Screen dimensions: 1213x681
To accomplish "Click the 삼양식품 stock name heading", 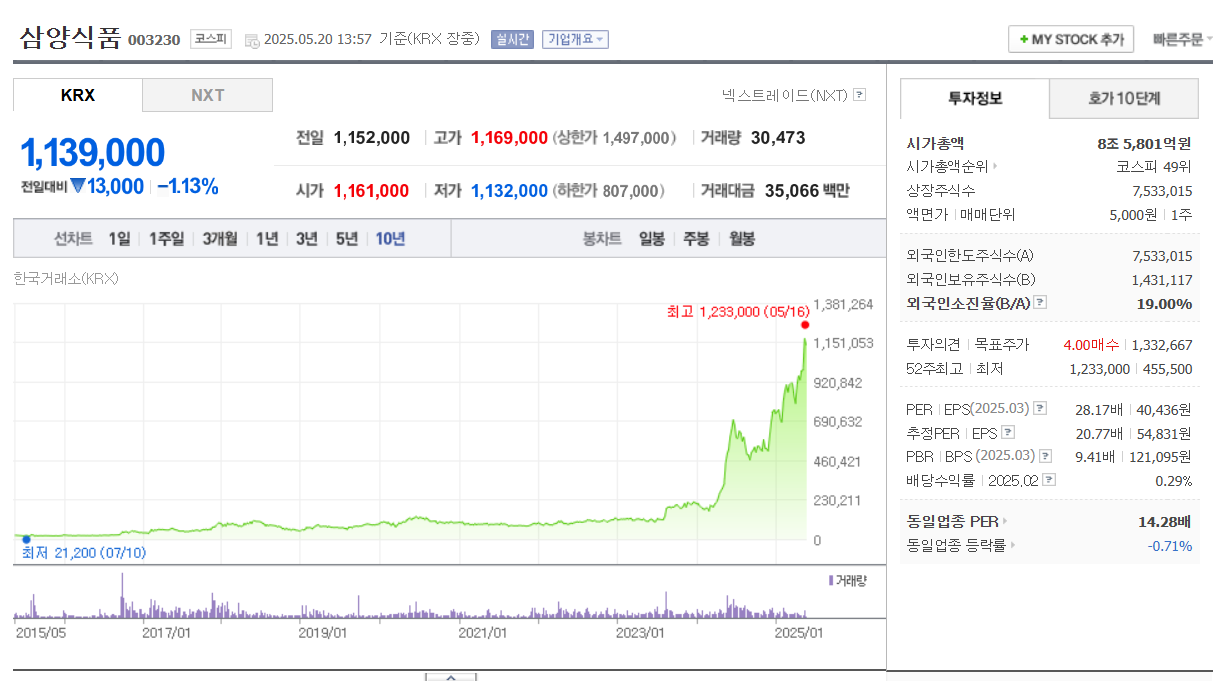I will tap(70, 39).
